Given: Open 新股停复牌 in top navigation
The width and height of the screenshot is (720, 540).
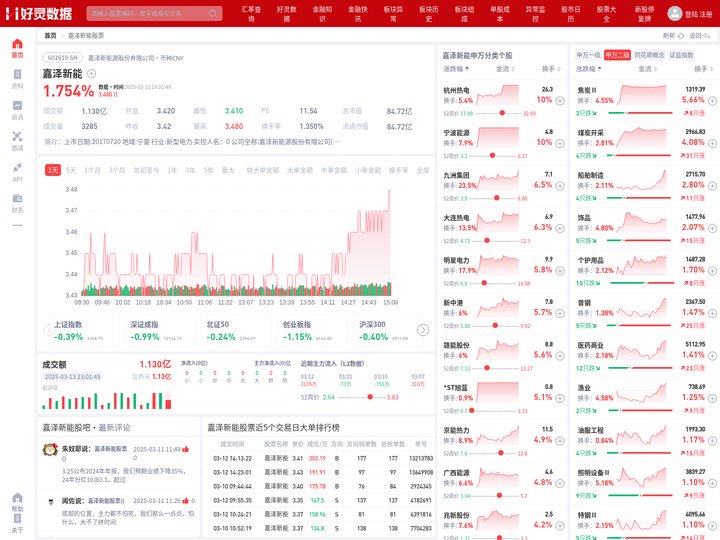Looking at the screenshot, I should point(645,14).
